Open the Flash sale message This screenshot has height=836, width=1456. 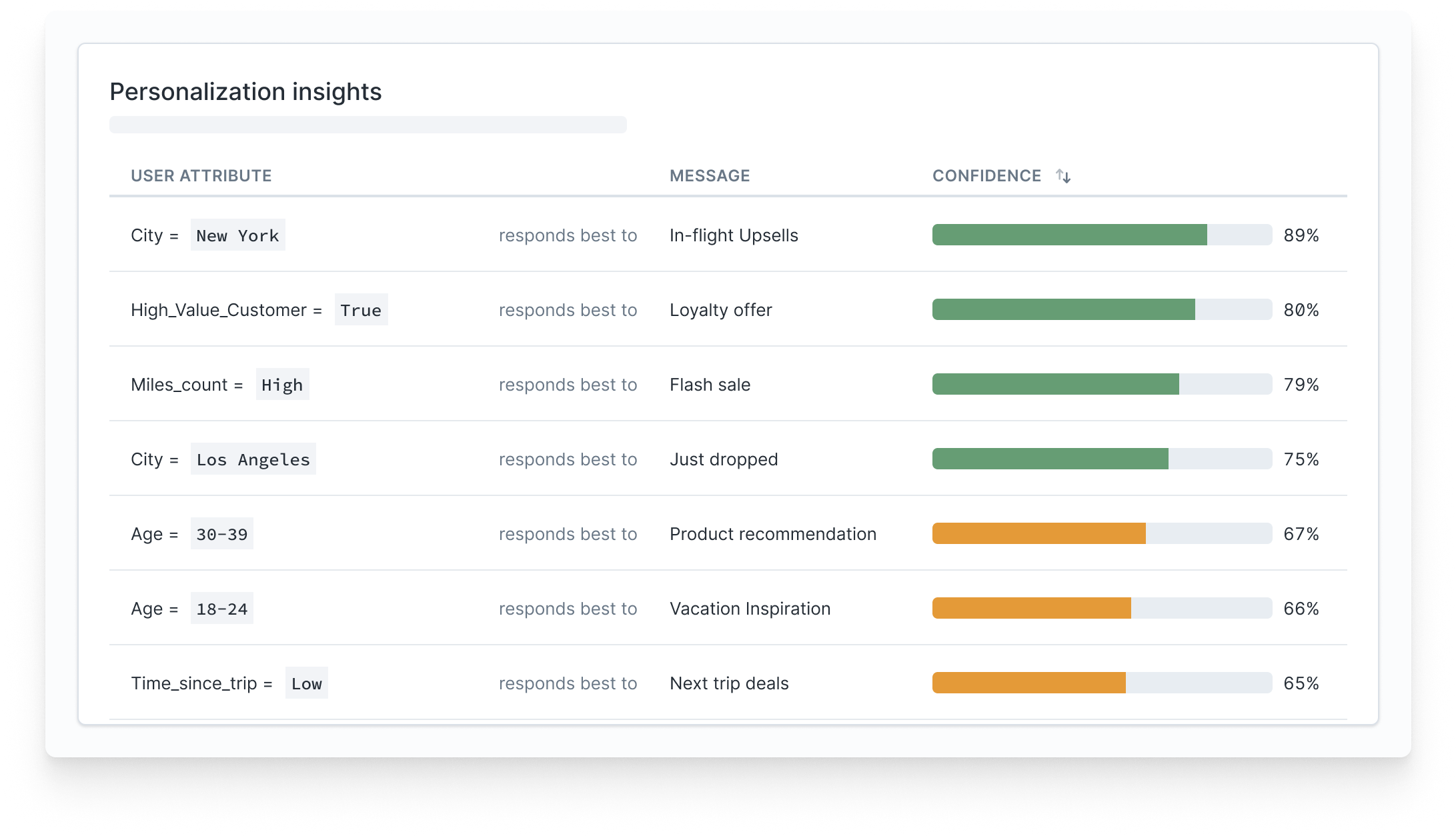coord(710,385)
